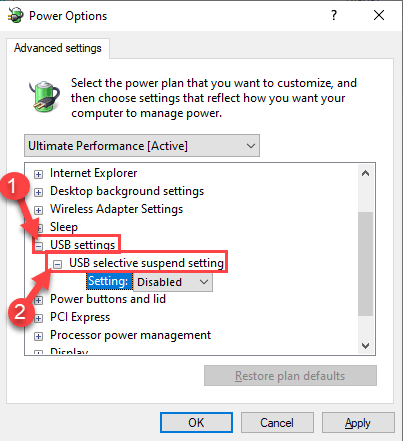
Task: Open the Ultimate Performance power plan dropdown
Action: click(x=142, y=146)
